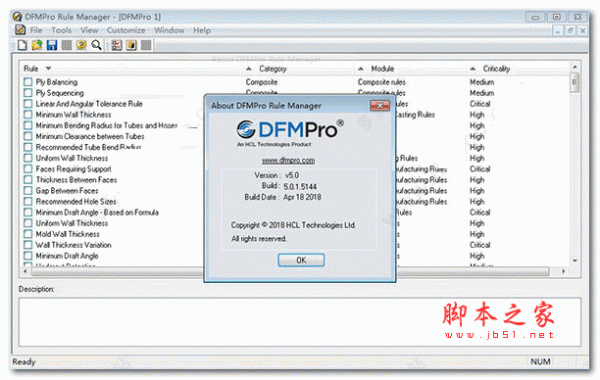Screen dimensions: 600x380
Task: Check the Mold Wall Thickness checkbox
Action: (x=28, y=234)
